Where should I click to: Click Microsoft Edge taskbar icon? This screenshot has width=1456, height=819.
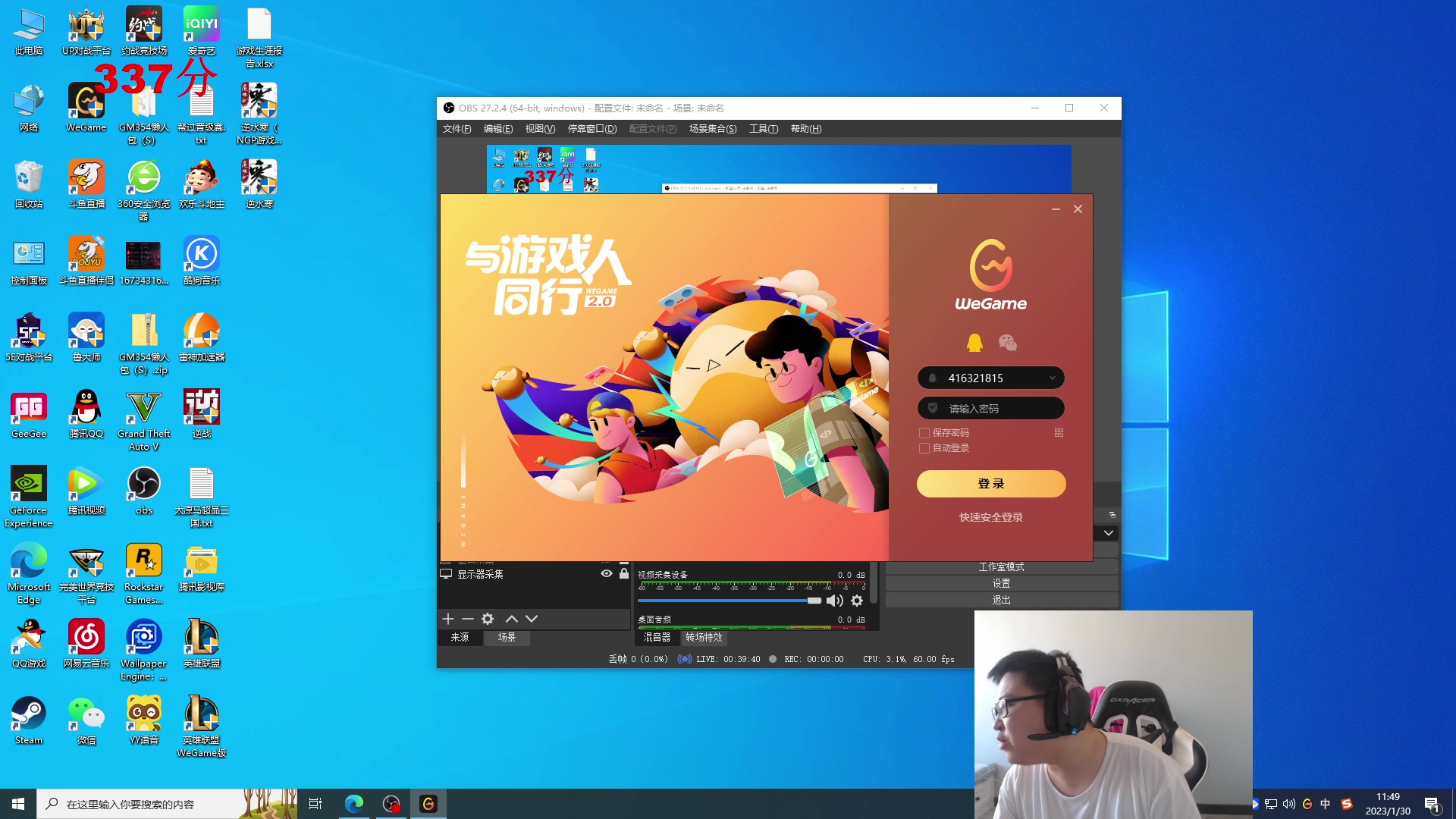[354, 804]
